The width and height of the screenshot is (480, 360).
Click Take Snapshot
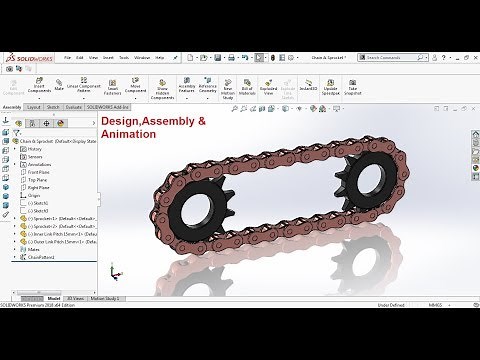tap(353, 87)
